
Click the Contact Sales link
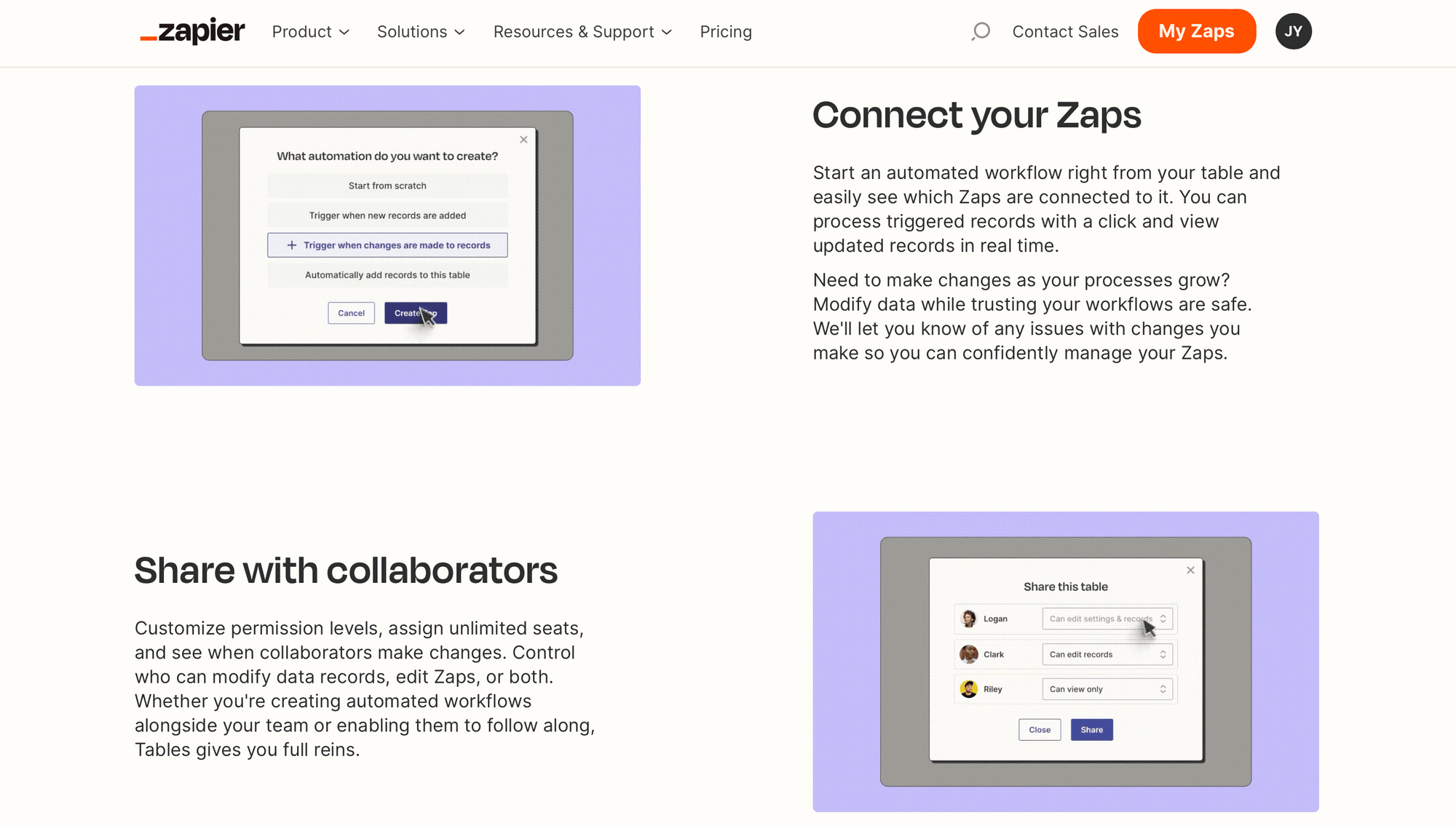point(1065,32)
